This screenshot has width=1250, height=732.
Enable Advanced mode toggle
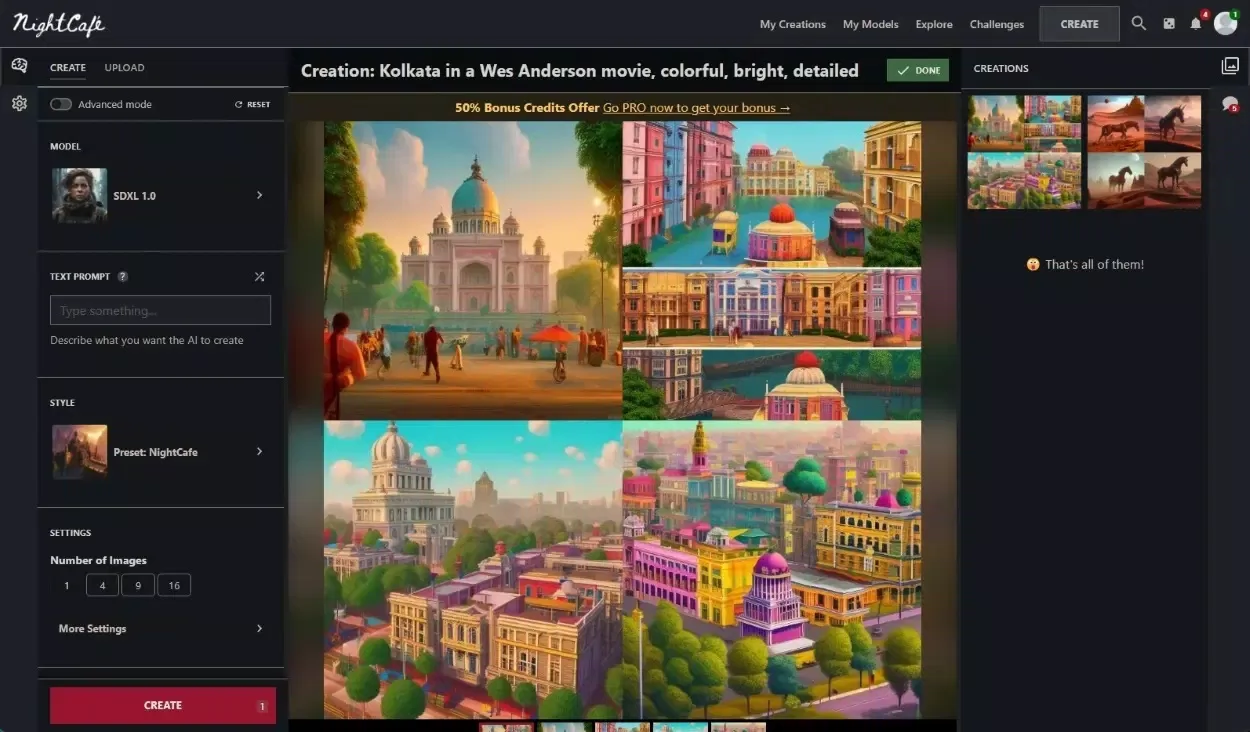click(x=61, y=104)
